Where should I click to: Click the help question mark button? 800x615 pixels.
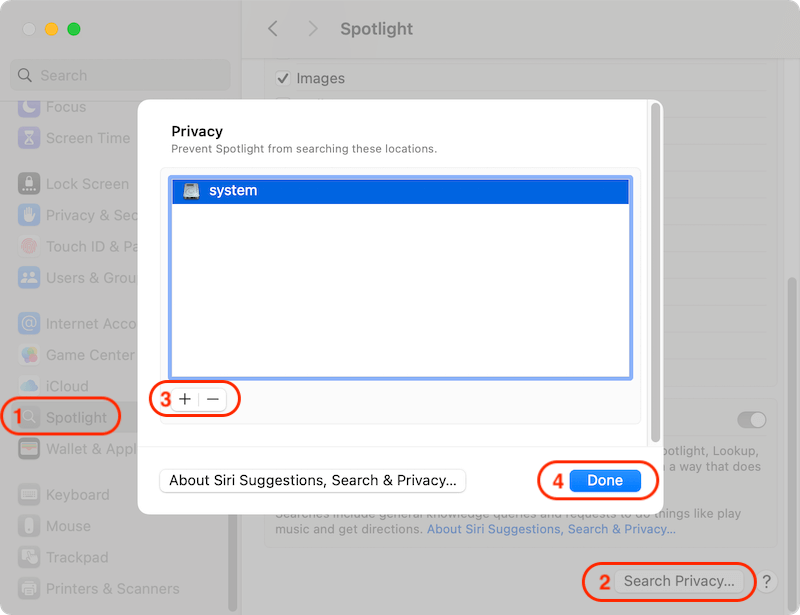(x=766, y=581)
